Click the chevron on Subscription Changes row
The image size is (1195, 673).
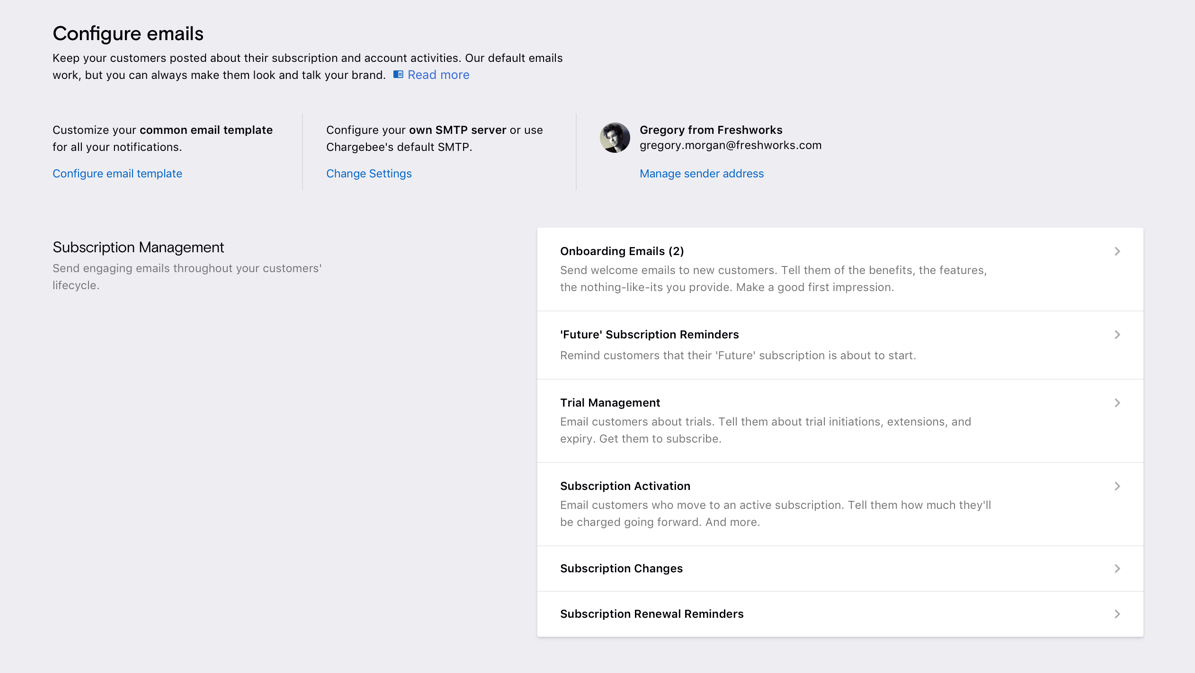coord(1117,568)
